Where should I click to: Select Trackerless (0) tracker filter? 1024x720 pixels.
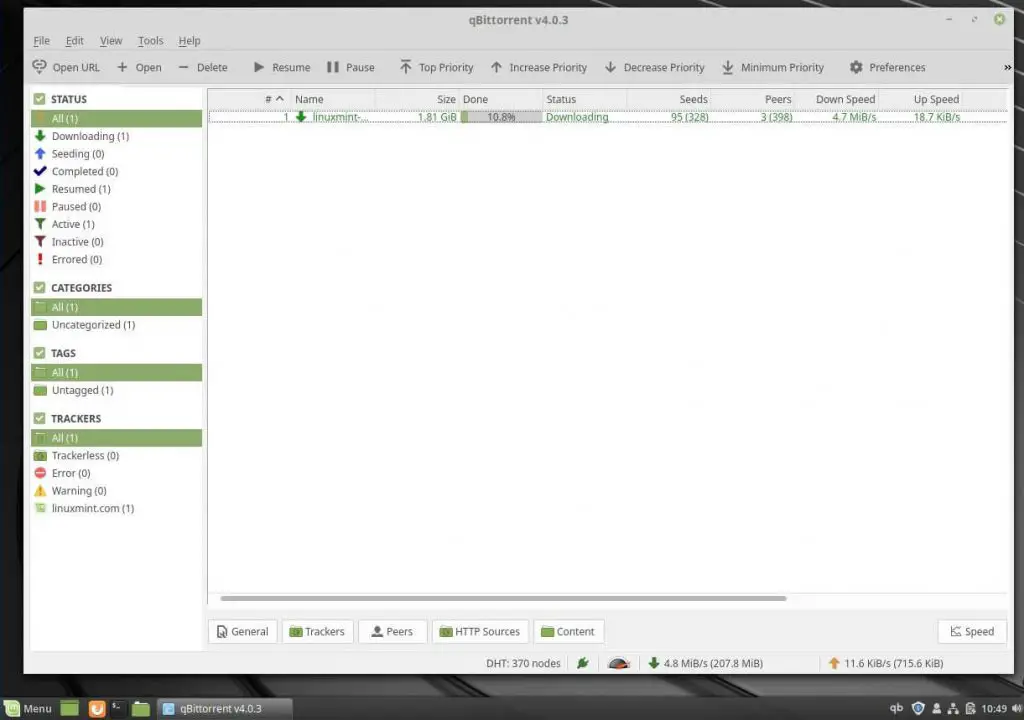[116, 455]
